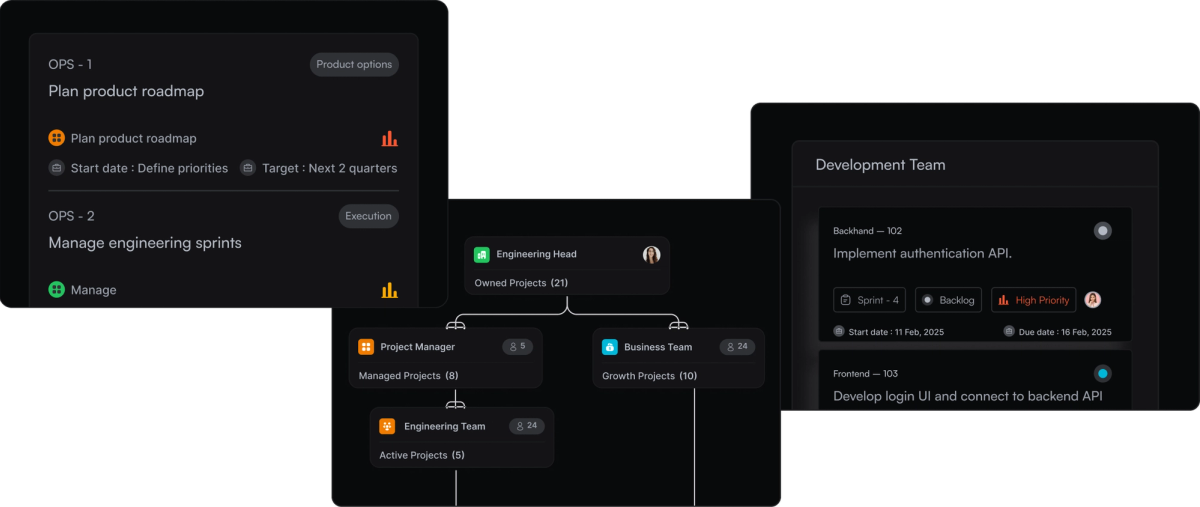
Task: Click the Business Team label
Action: pos(658,347)
